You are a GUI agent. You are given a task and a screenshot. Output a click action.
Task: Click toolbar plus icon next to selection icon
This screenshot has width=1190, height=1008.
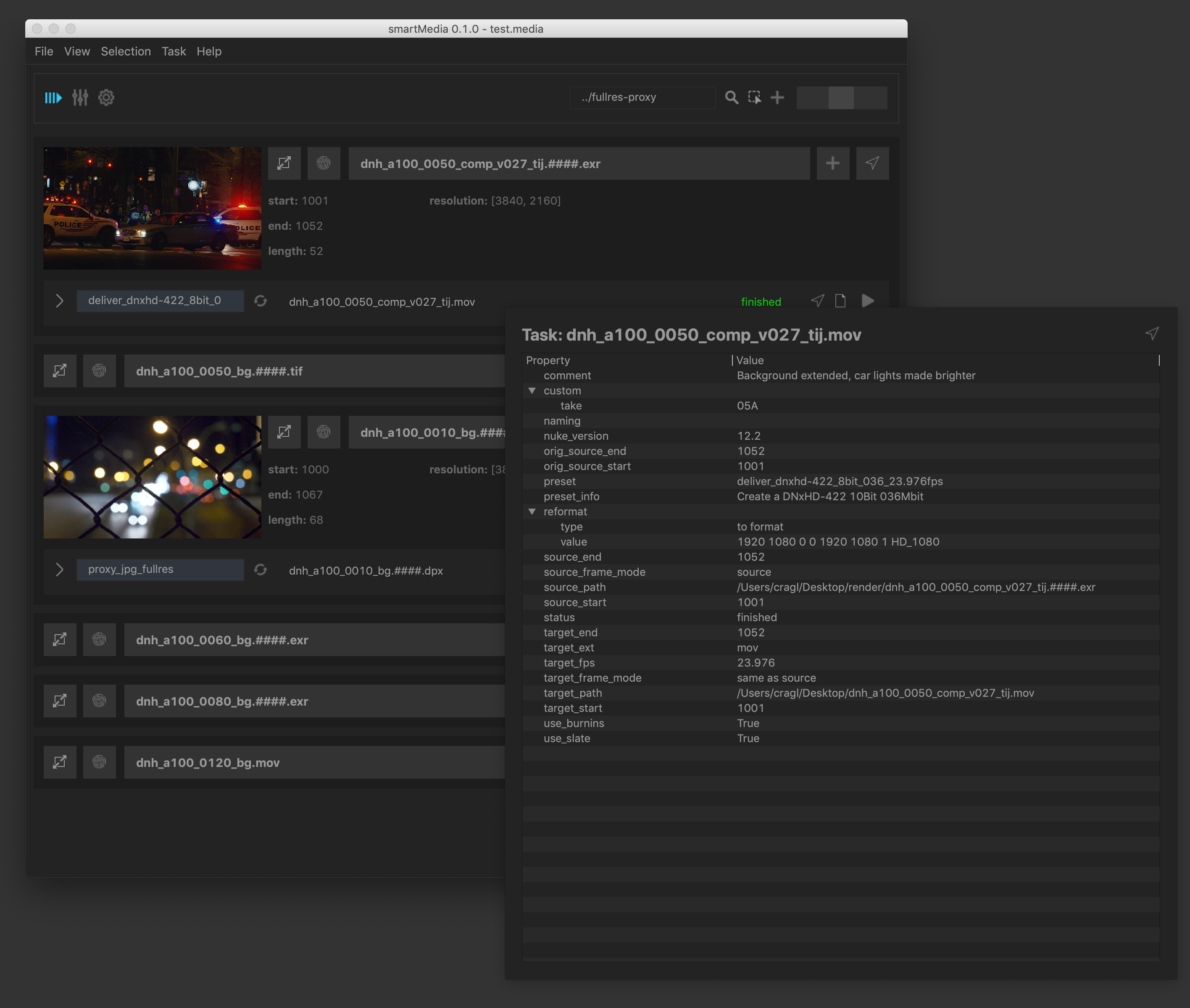(x=777, y=98)
